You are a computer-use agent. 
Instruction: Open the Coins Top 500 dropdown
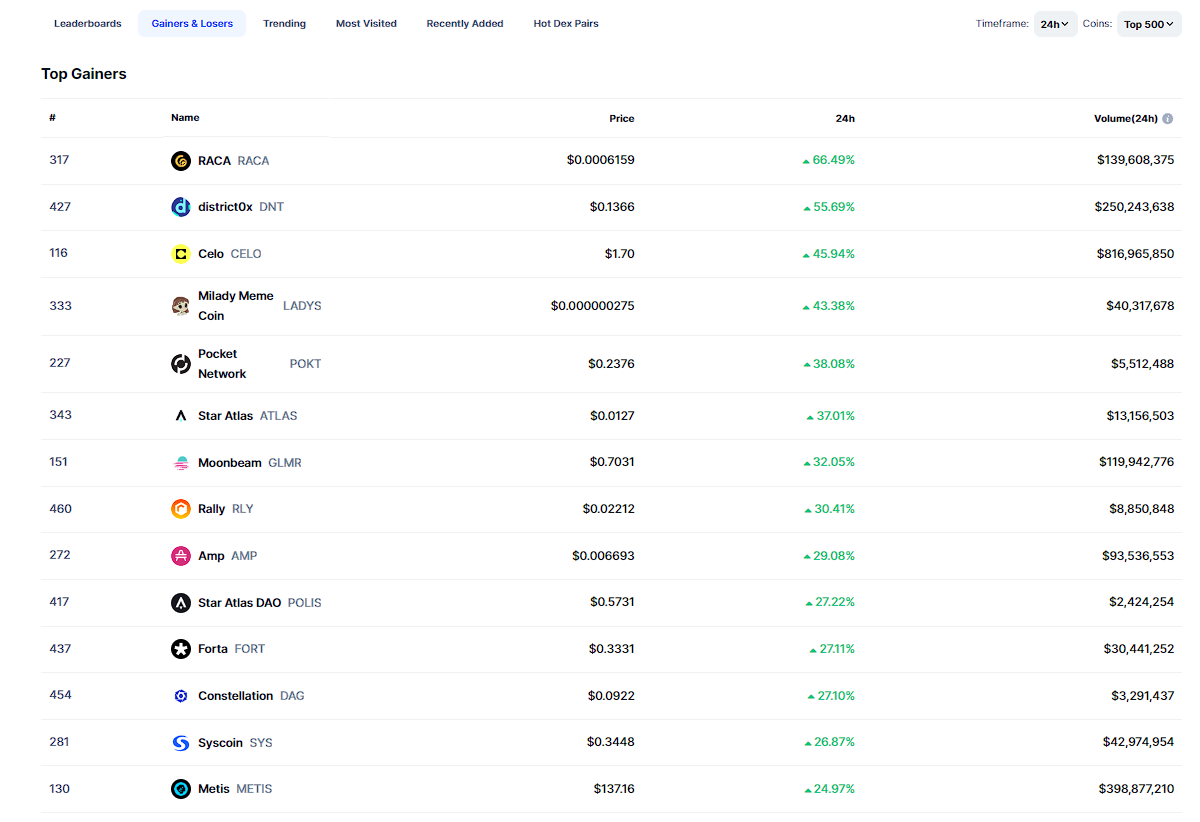click(x=1148, y=24)
